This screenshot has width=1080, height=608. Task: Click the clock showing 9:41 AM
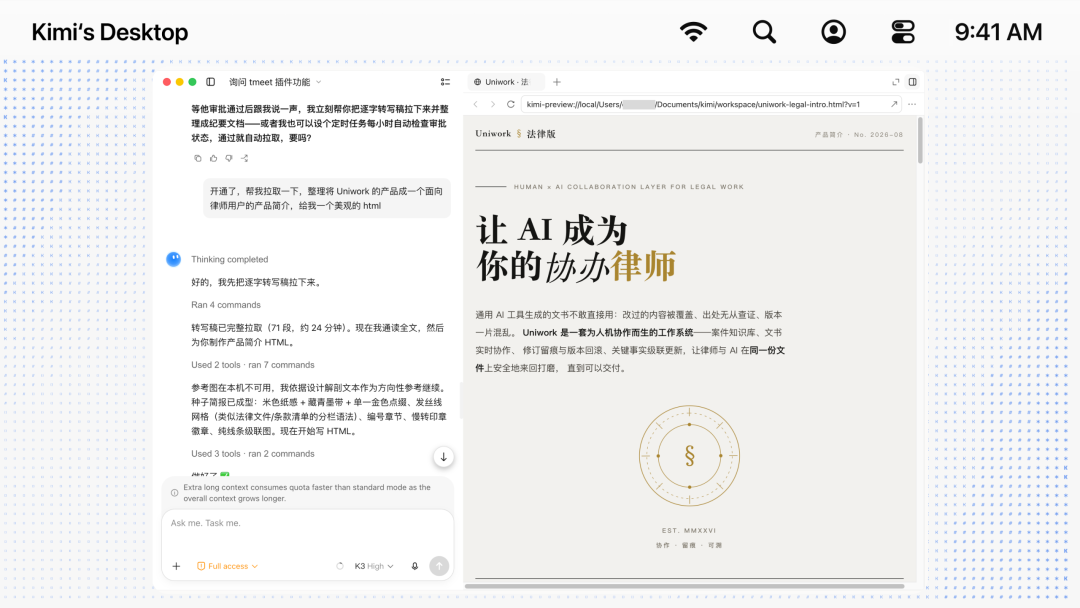(998, 32)
